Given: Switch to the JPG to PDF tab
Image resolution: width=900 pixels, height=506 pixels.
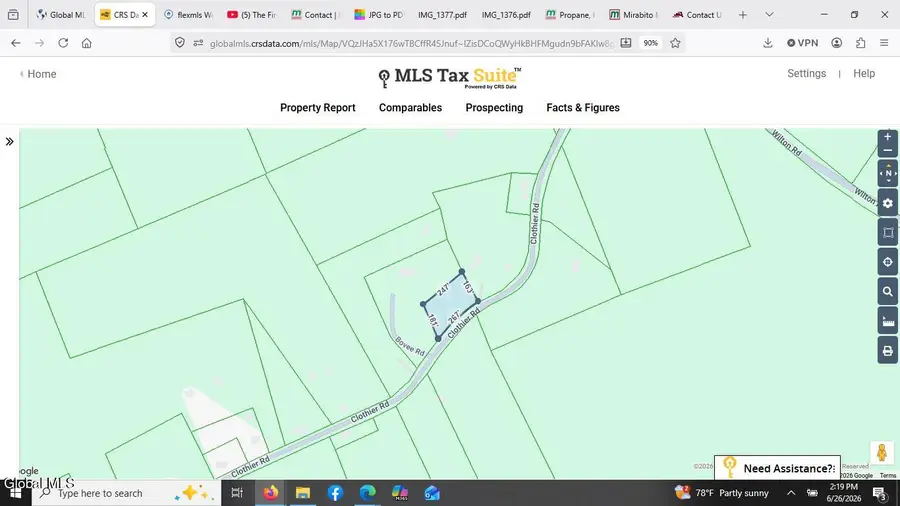Looking at the screenshot, I should coord(379,15).
